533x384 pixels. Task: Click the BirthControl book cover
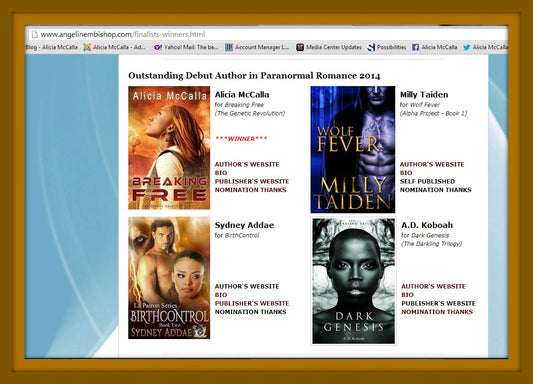169,278
